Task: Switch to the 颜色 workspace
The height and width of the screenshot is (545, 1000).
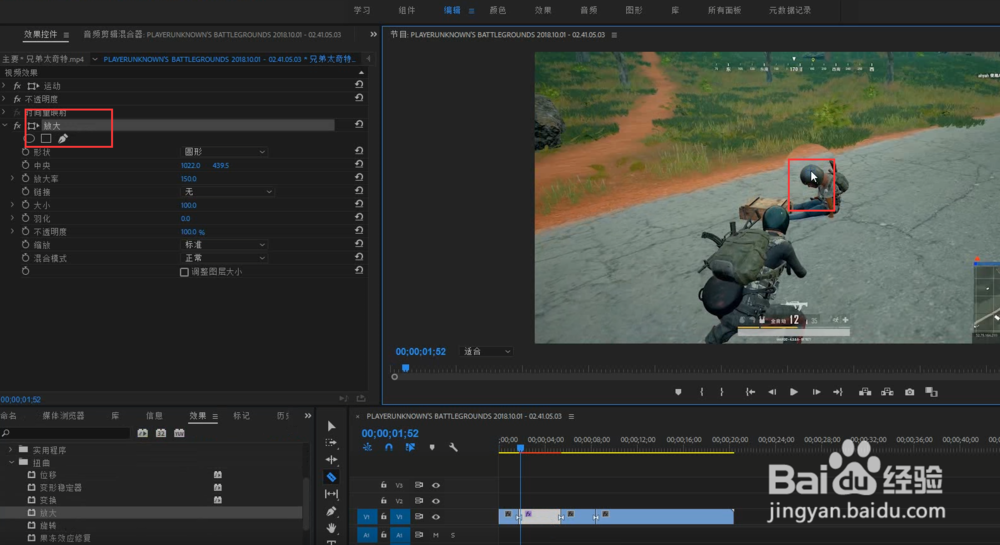Action: pos(497,10)
